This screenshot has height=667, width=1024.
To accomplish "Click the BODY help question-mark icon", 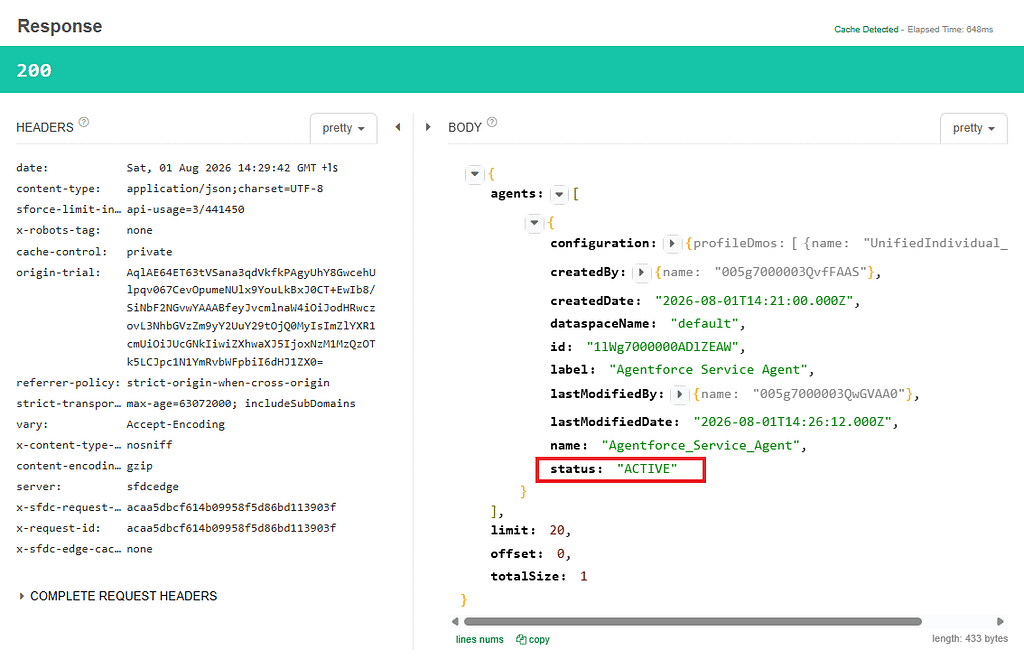I will click(x=492, y=122).
